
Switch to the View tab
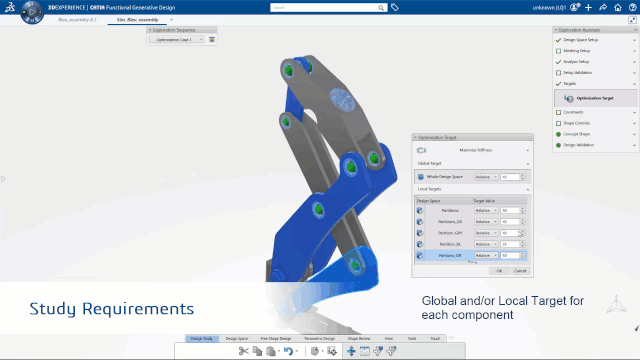[x=389, y=338]
